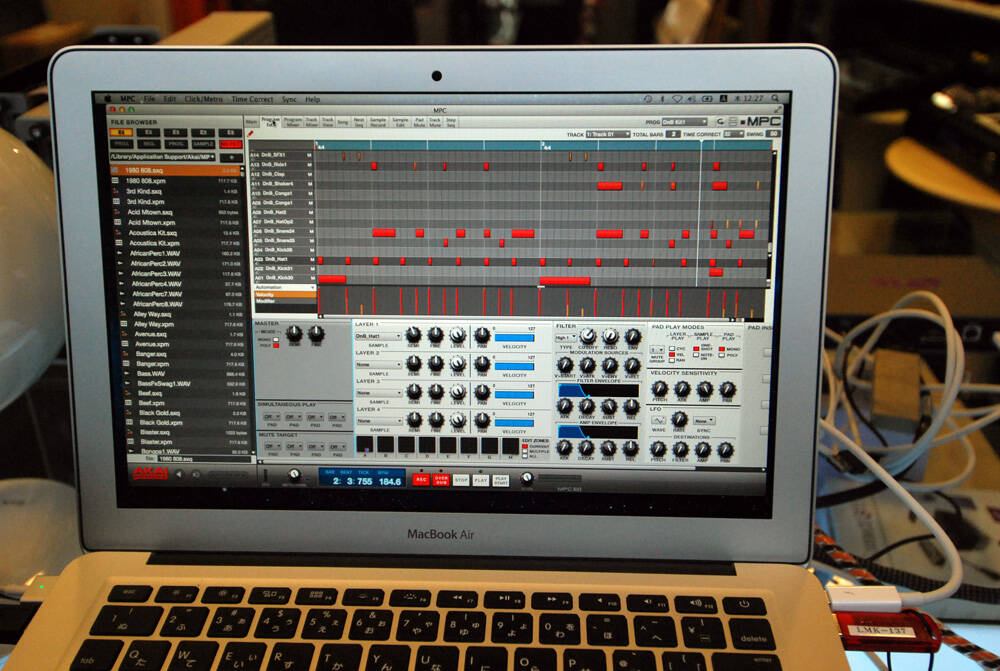1000x671 pixels.
Task: Toggle Layer Play Vel option
Action: 672,355
